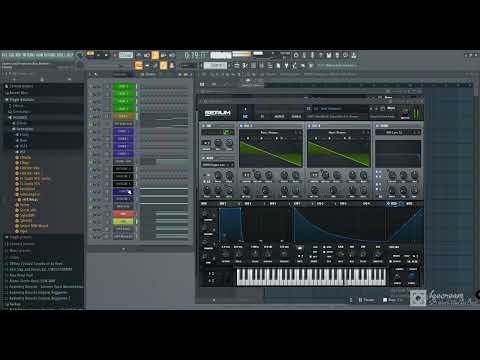Click a key on Serum's piano keyboard
Screen dimensions: 480x360
coord(311,278)
